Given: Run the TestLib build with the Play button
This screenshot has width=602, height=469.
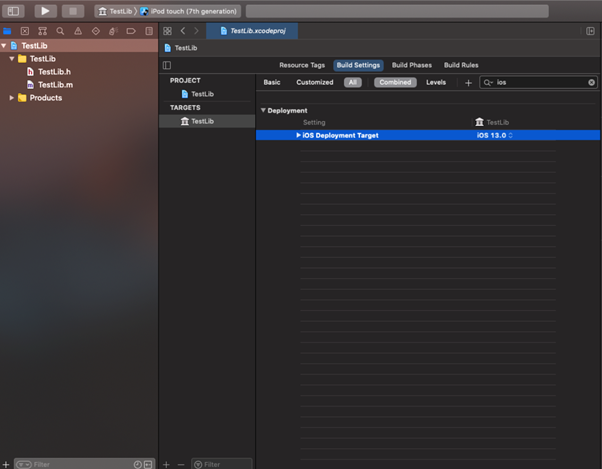Looking at the screenshot, I should tap(45, 11).
